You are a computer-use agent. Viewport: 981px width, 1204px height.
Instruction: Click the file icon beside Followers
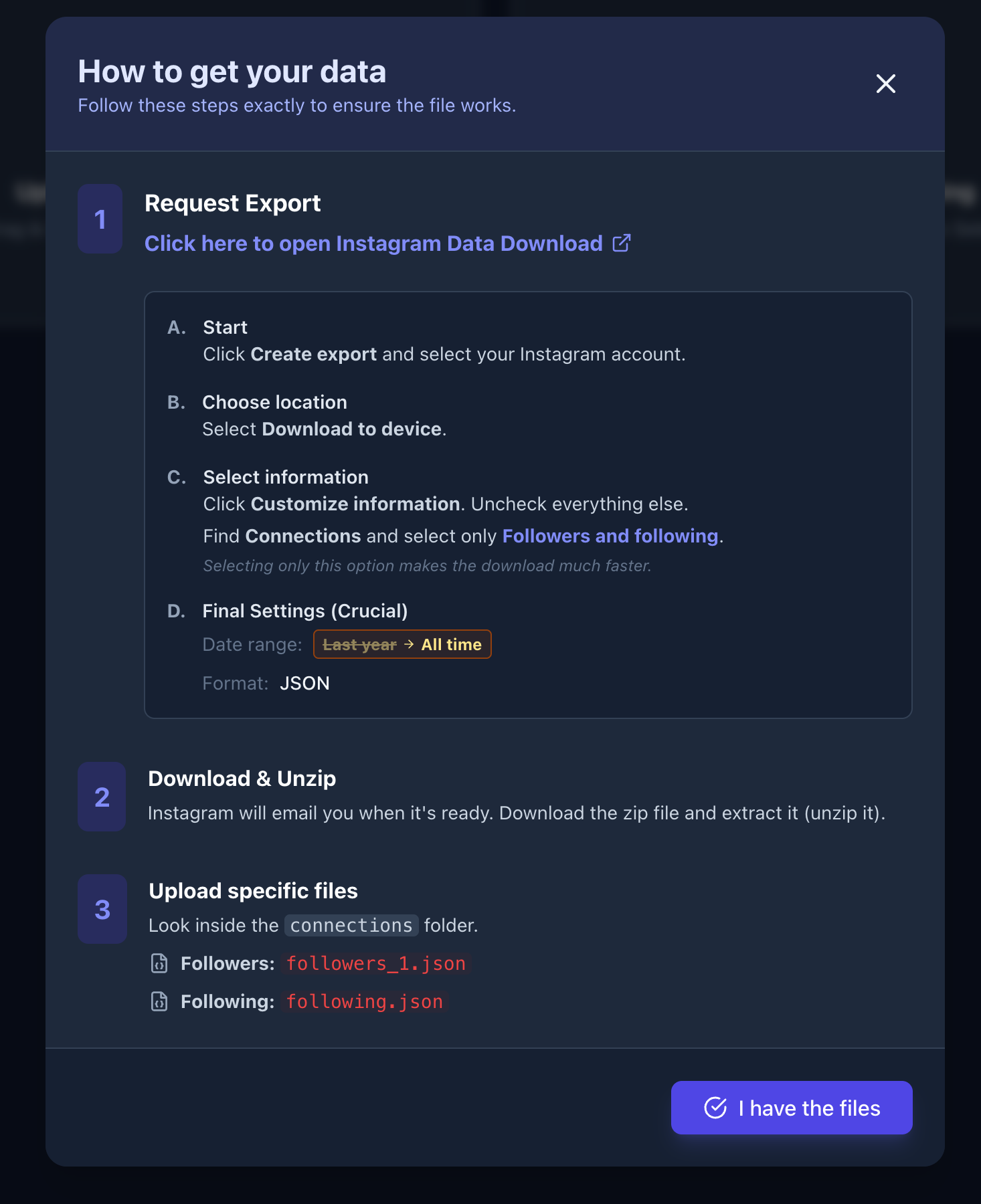coord(159,963)
